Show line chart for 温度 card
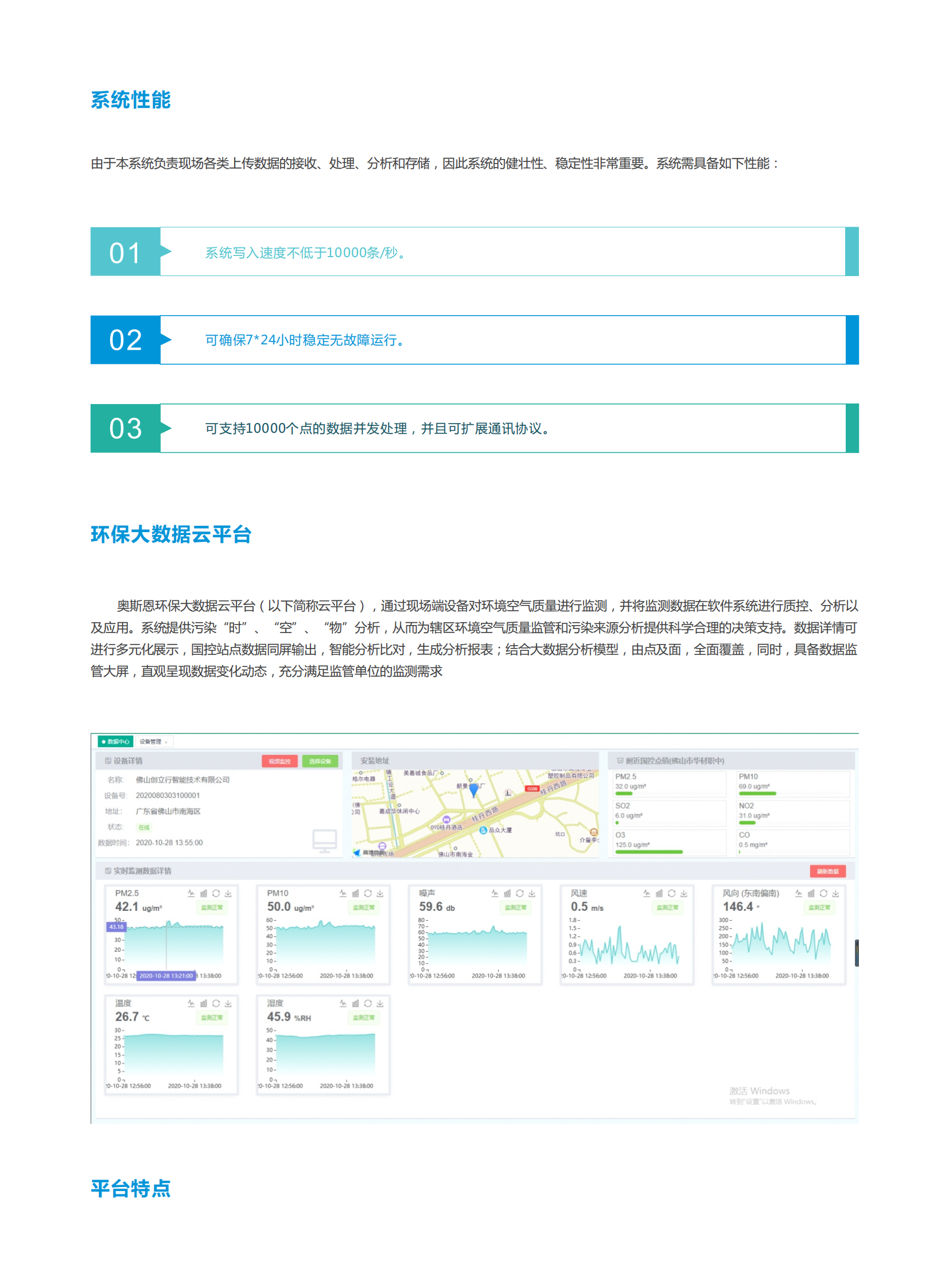 point(190,1002)
